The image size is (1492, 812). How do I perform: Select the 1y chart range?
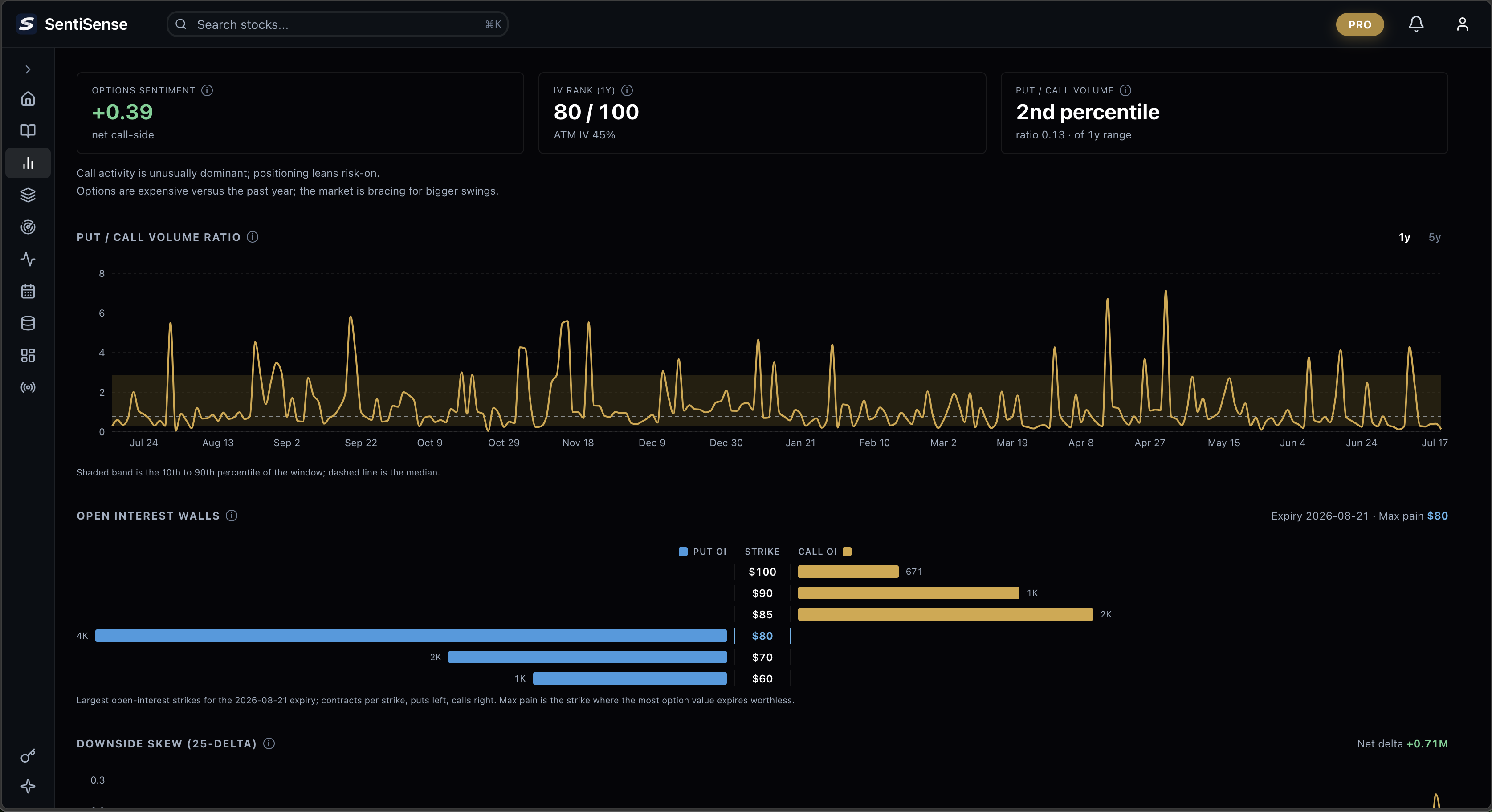tap(1405, 237)
